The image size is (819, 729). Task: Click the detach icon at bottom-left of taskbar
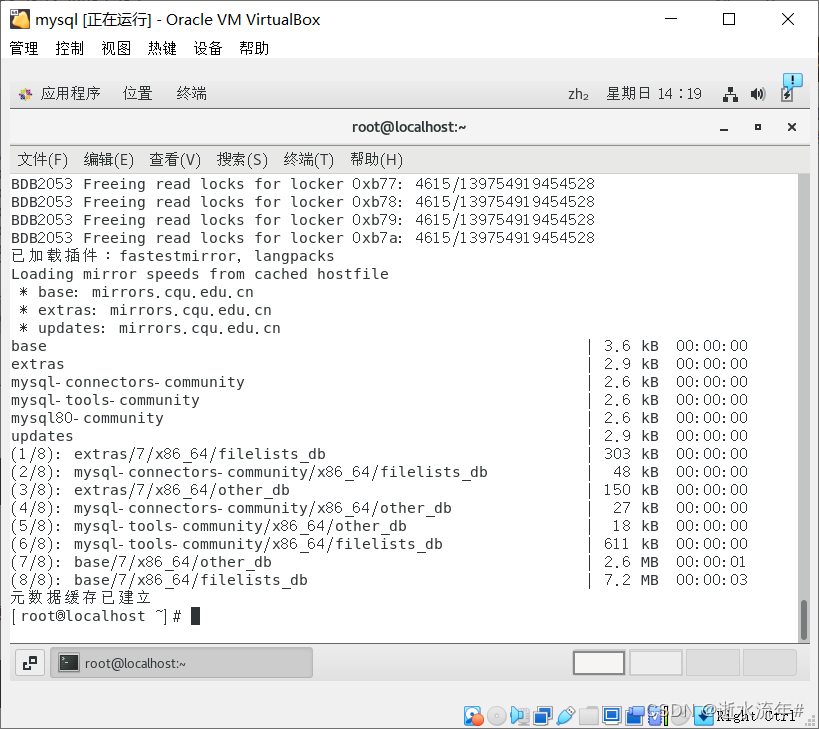pyautogui.click(x=29, y=662)
